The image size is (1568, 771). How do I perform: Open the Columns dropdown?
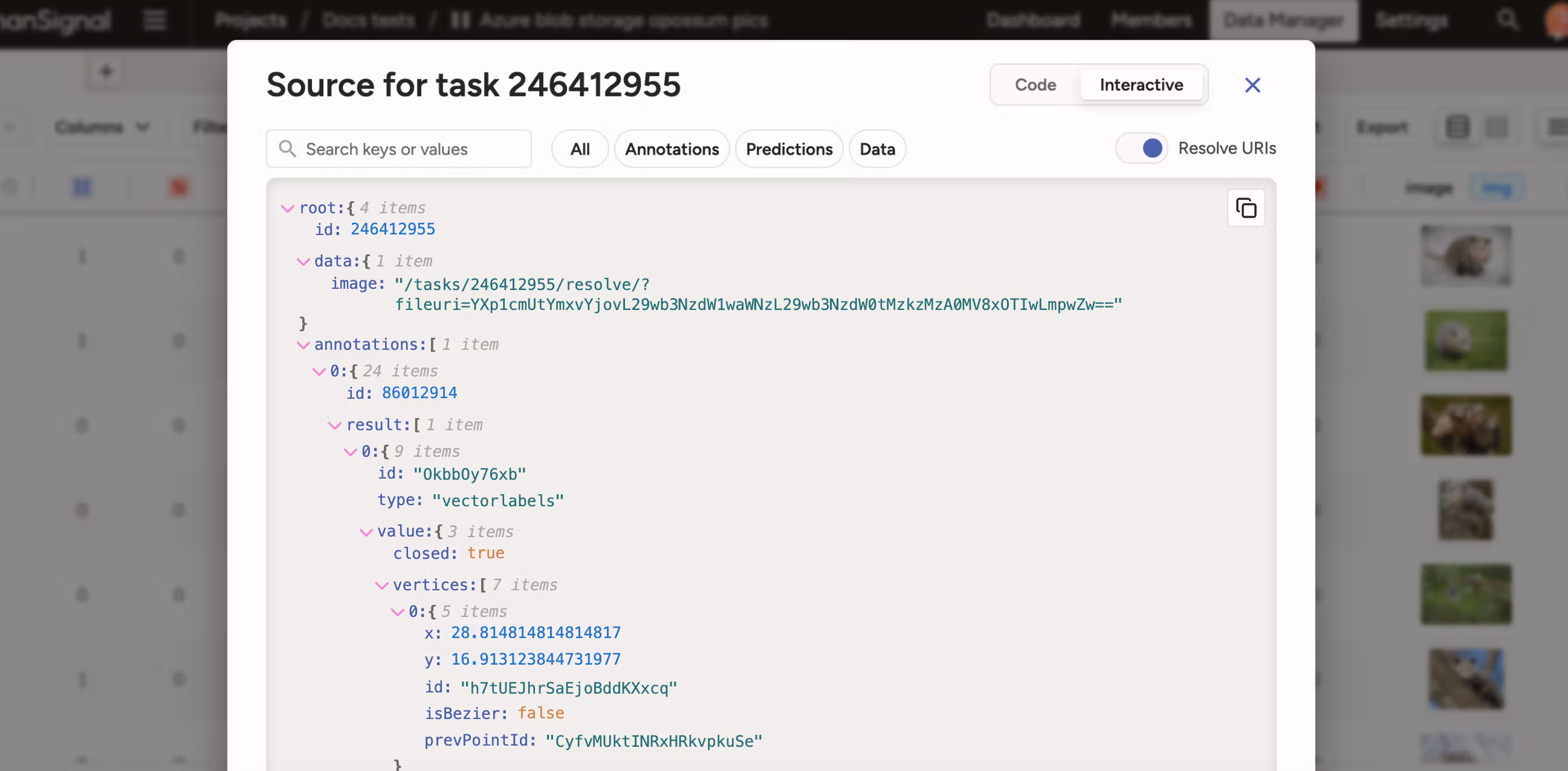102,127
